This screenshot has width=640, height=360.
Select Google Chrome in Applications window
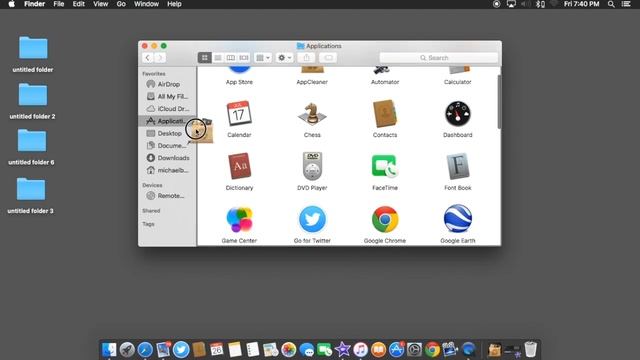384,219
